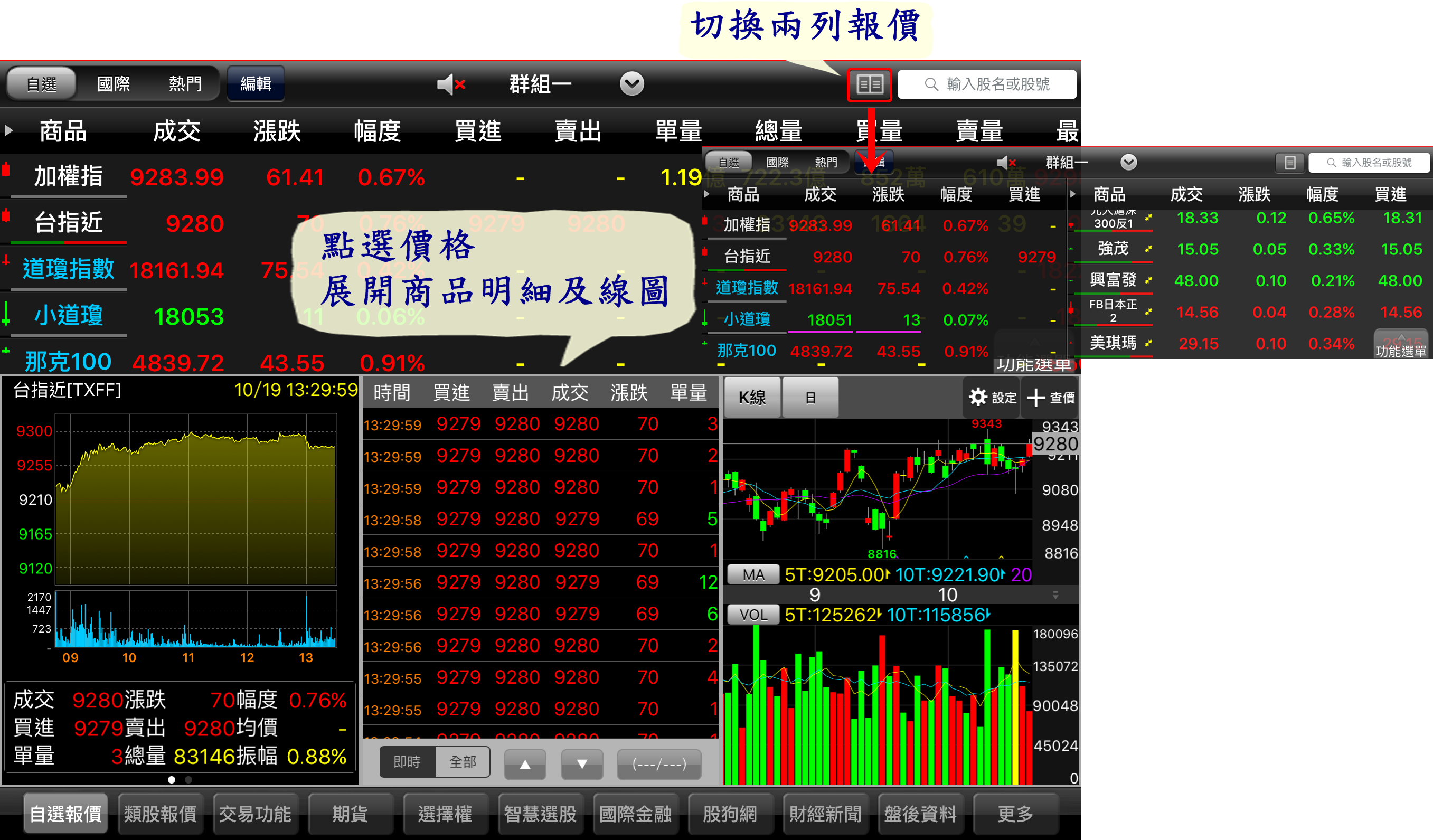Open the MA indicator selector

point(753,575)
